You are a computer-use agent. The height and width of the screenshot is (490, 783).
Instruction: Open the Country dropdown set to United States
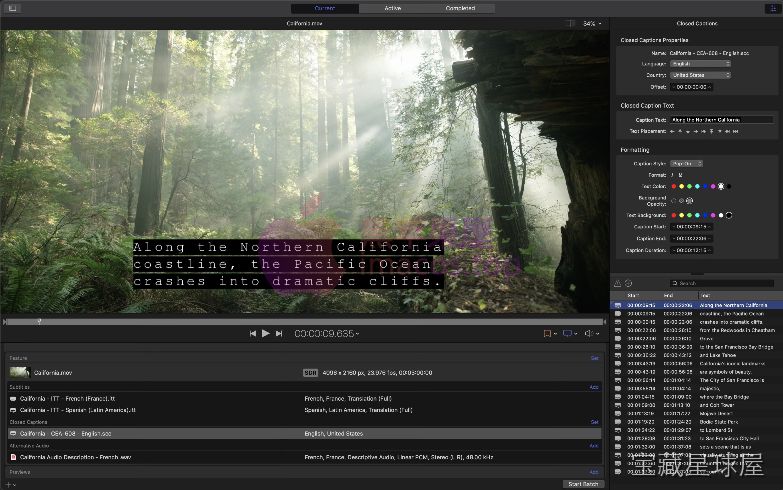(x=700, y=75)
